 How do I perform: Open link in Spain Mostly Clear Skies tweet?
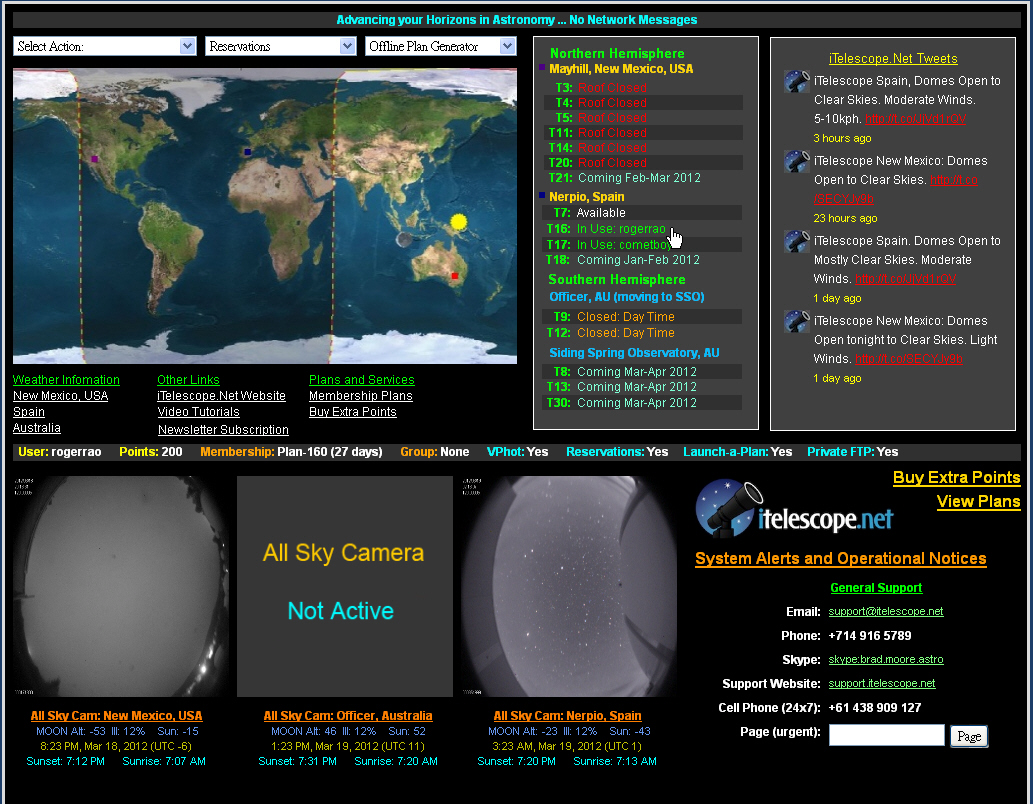pyautogui.click(x=905, y=279)
